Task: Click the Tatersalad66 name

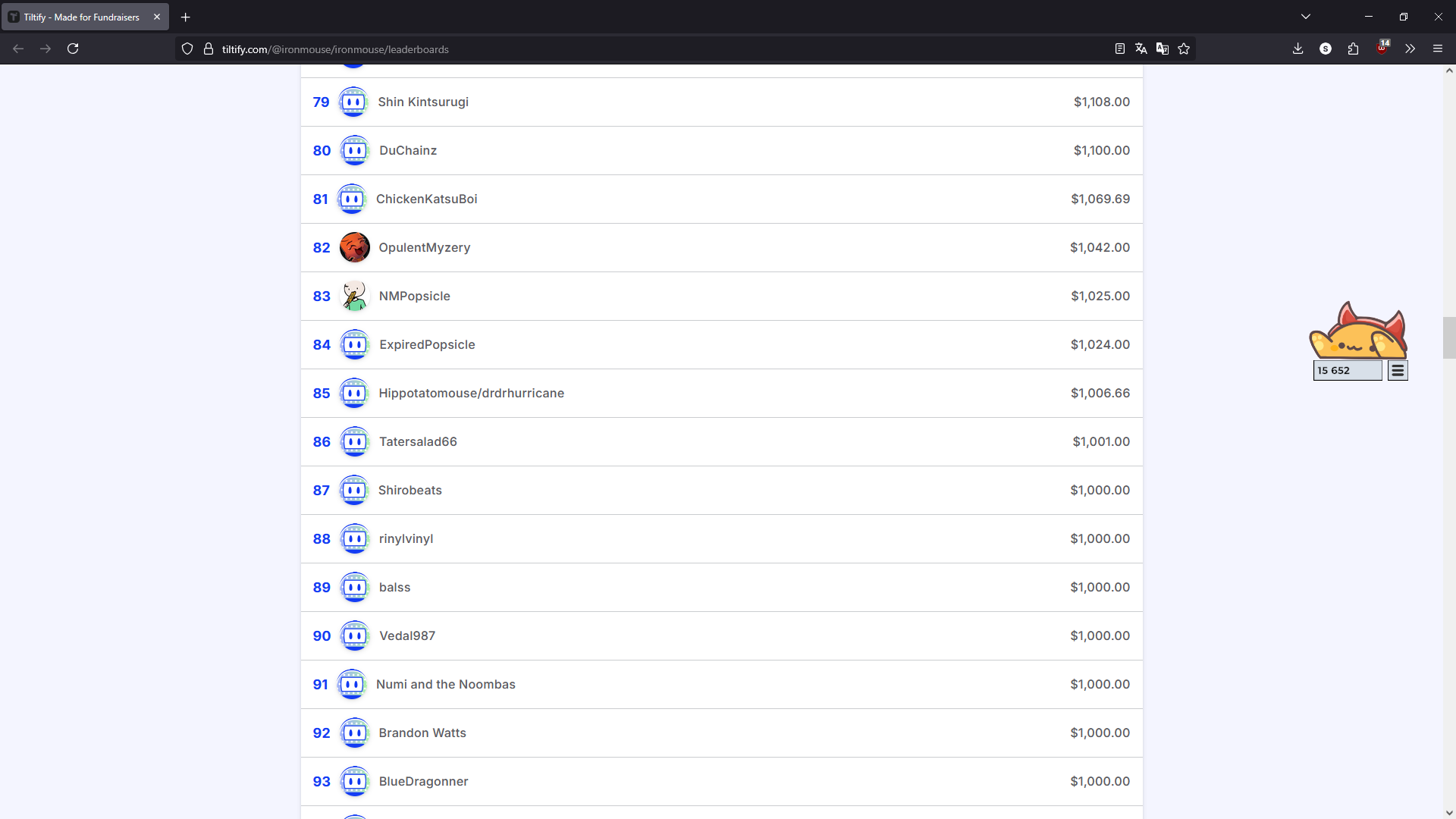Action: click(418, 441)
